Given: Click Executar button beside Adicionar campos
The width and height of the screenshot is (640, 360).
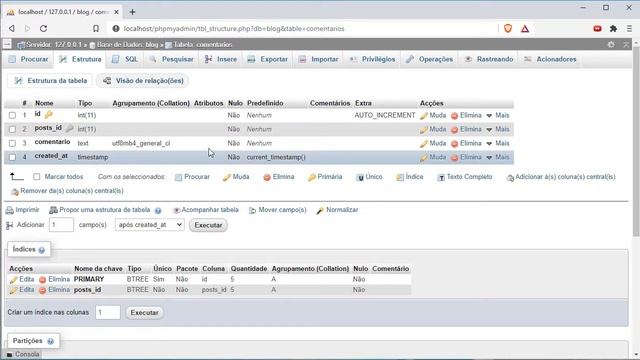Looking at the screenshot, I should tap(208, 225).
